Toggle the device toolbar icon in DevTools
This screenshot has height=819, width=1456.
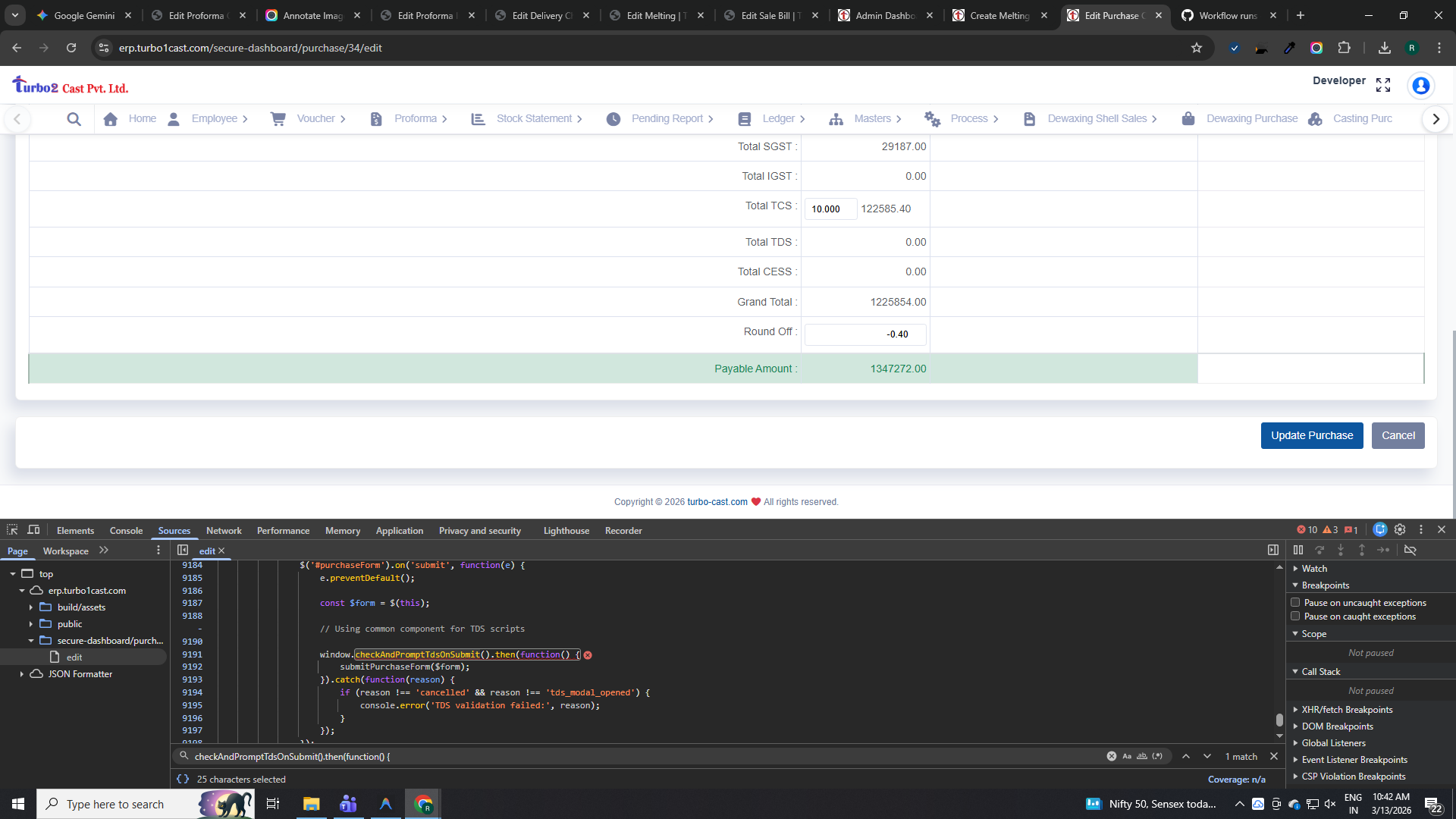[x=33, y=530]
